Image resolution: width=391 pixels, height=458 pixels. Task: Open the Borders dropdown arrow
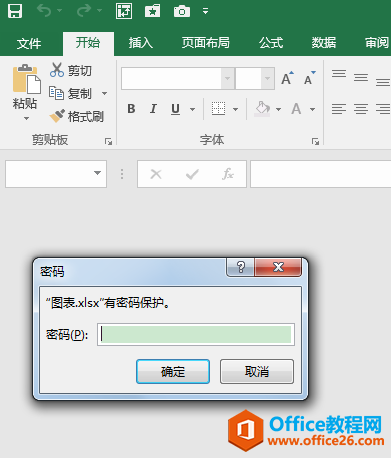[x=235, y=109]
